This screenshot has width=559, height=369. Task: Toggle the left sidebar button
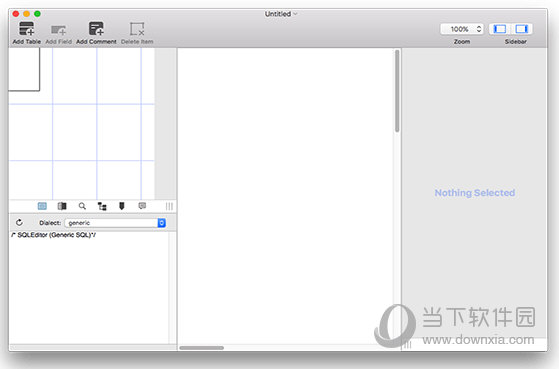500,29
